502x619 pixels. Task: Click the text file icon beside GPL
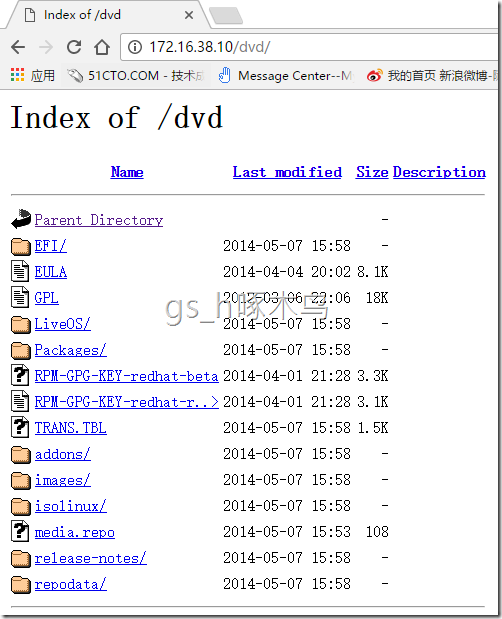(x=20, y=297)
